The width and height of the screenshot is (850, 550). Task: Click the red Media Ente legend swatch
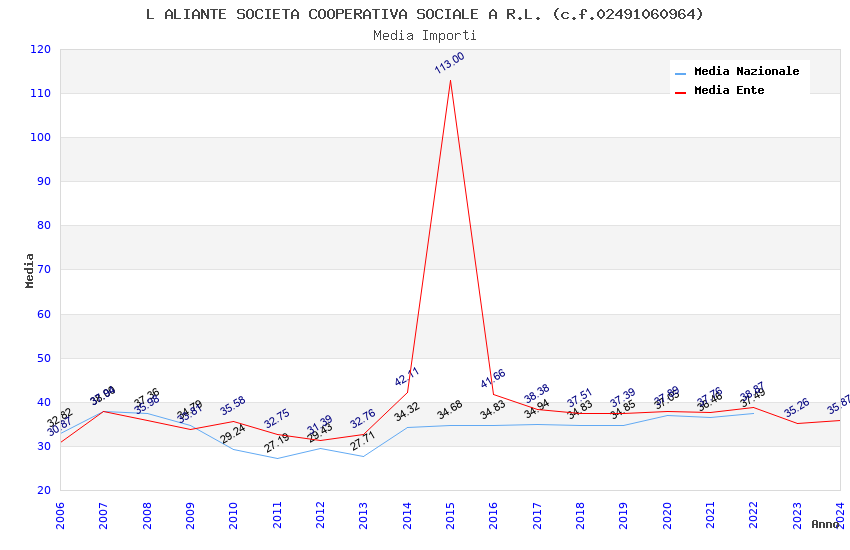click(x=680, y=93)
